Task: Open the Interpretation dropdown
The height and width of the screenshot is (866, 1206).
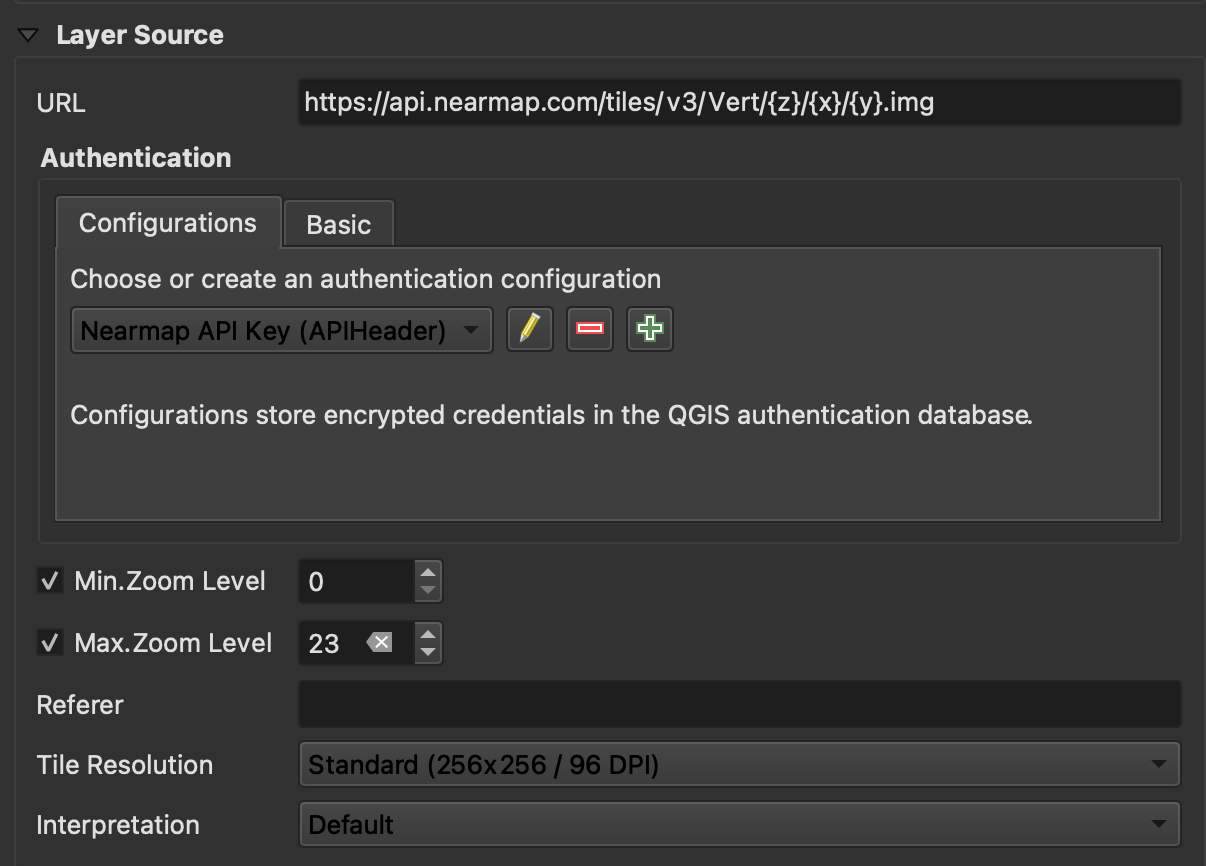Action: [1160, 825]
